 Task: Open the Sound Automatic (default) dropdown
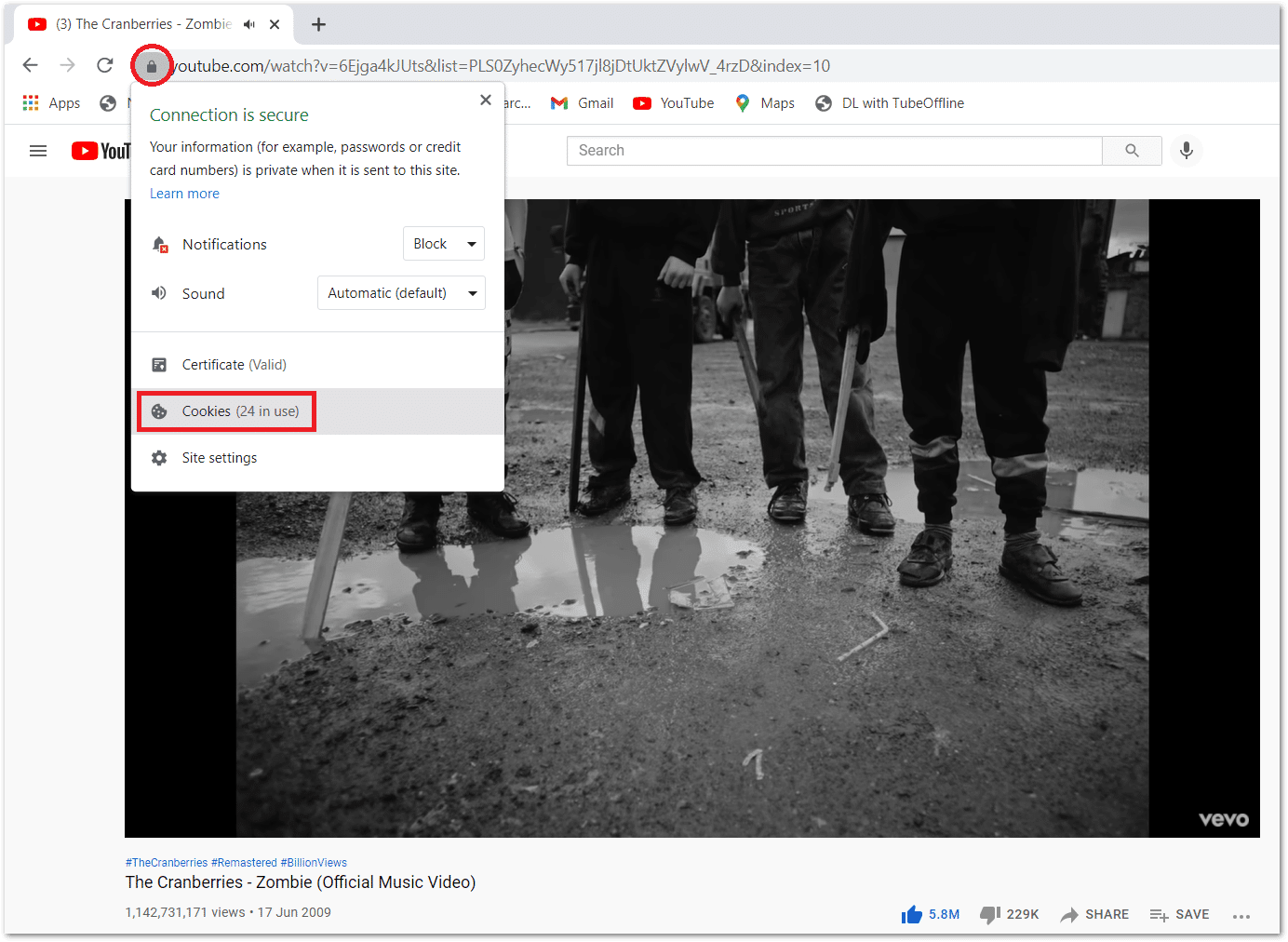coord(401,293)
